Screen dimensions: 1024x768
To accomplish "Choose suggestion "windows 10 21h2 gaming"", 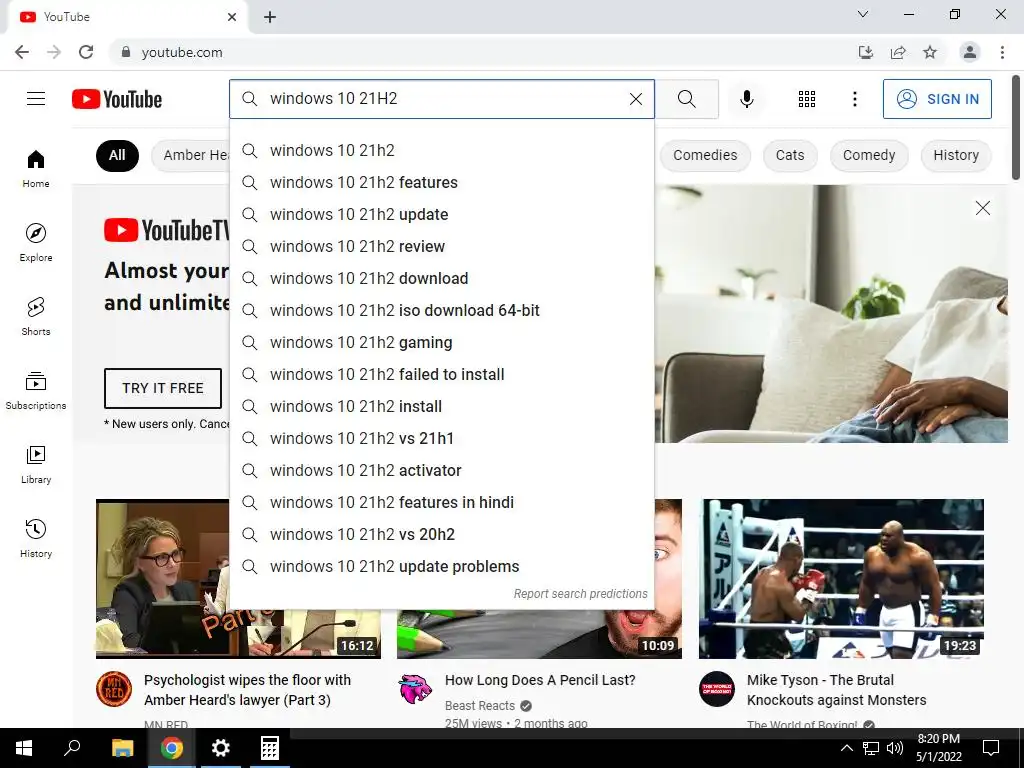I will [x=441, y=342].
